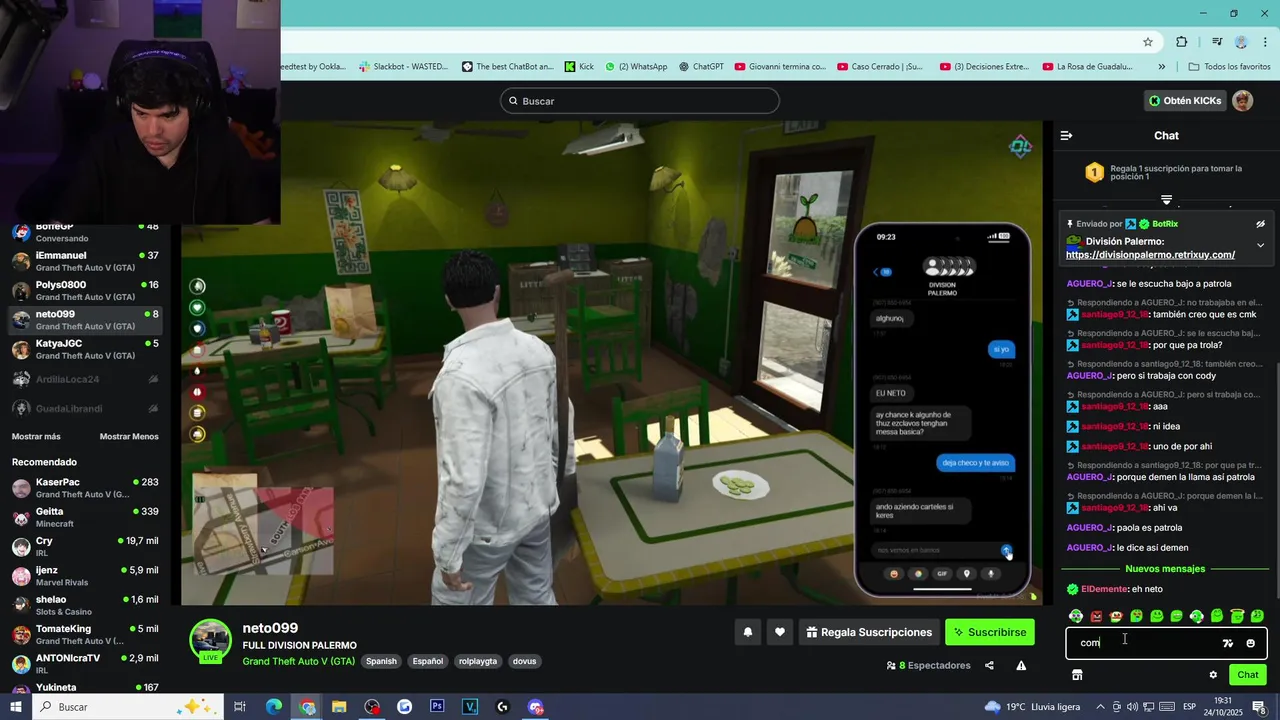The width and height of the screenshot is (1280, 720).
Task: Open the divisionpalermo.retrixuy.com link
Action: tap(1150, 255)
